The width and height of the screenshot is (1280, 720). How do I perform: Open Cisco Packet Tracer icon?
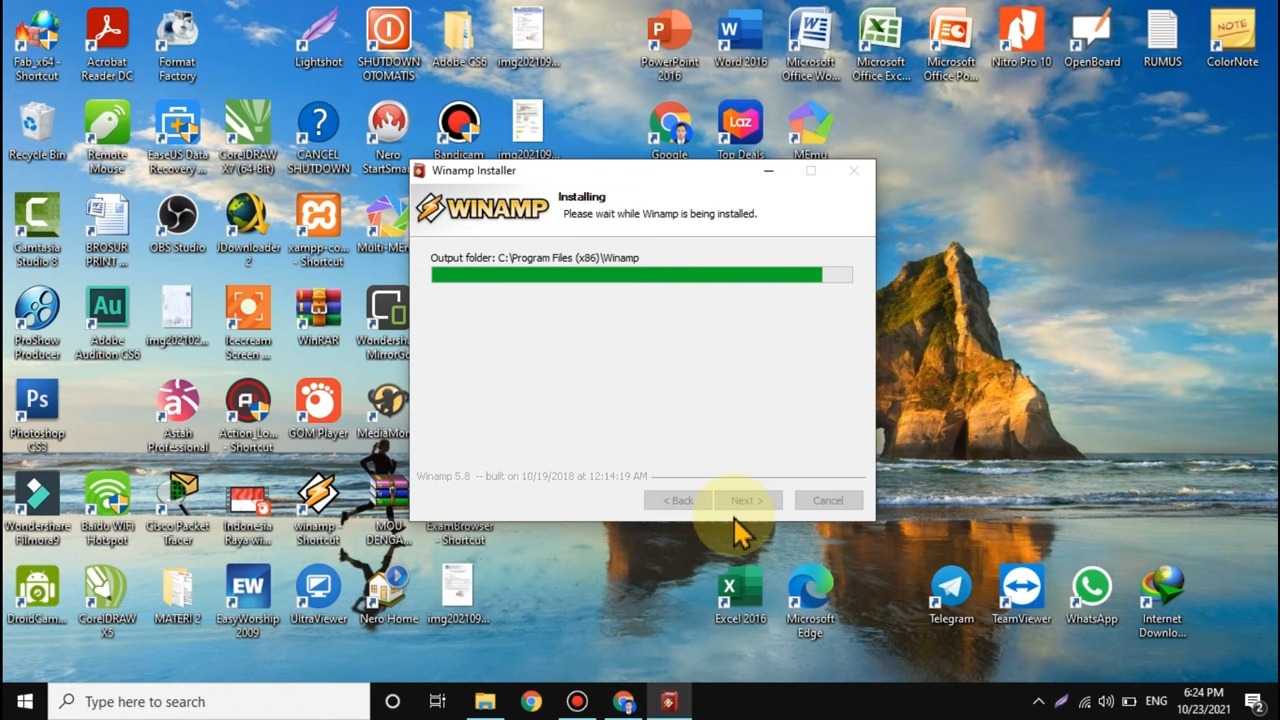[177, 510]
